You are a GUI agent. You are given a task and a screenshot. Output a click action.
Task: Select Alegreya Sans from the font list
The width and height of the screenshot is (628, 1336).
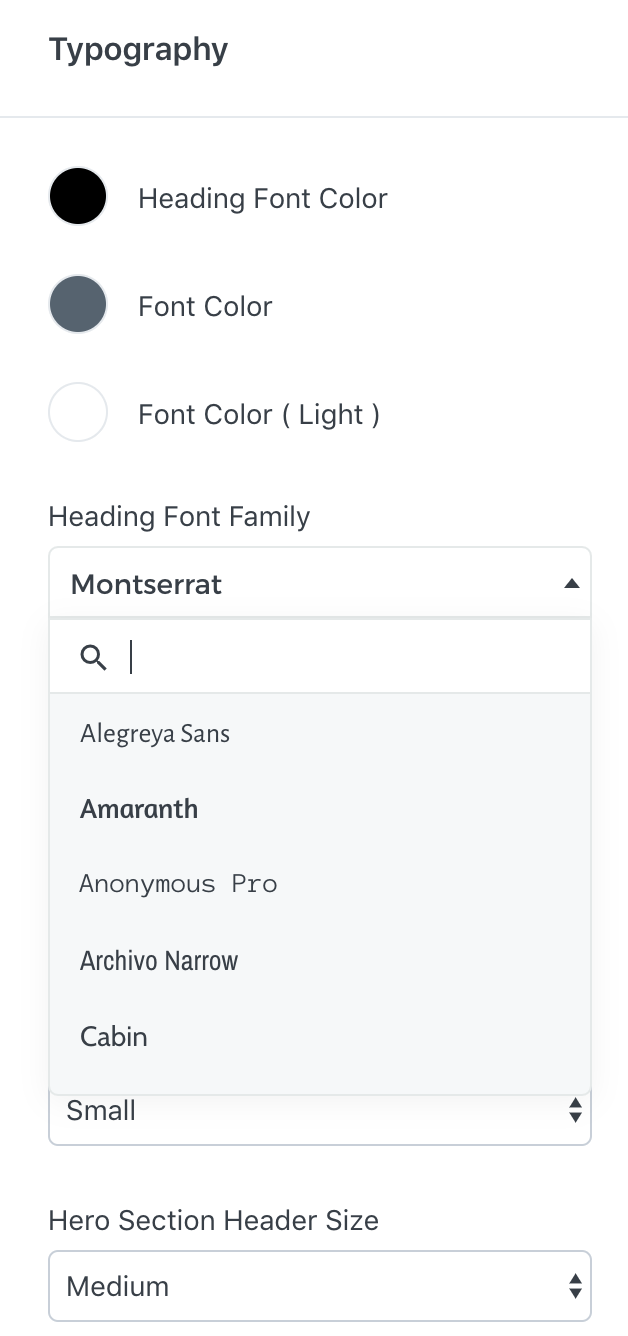tap(155, 734)
